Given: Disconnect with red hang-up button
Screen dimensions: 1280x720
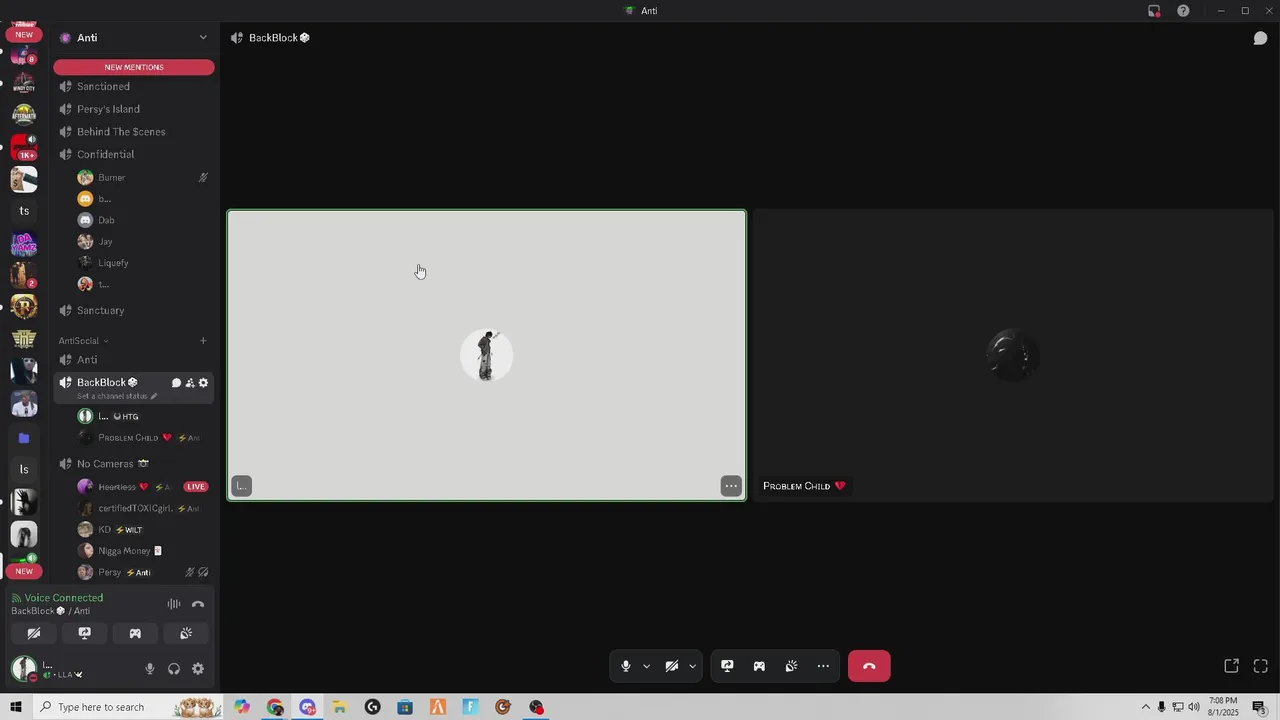Looking at the screenshot, I should point(869,666).
